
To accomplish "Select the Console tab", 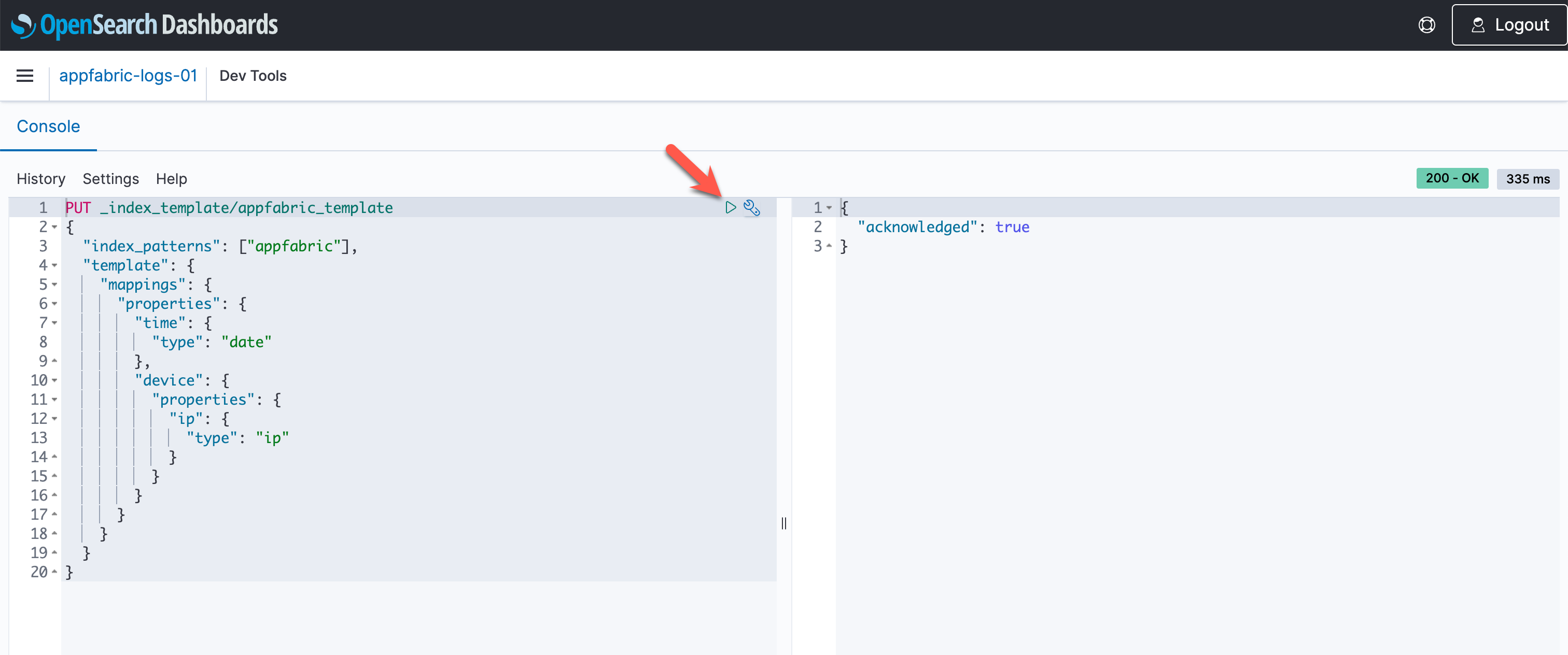I will [x=48, y=126].
